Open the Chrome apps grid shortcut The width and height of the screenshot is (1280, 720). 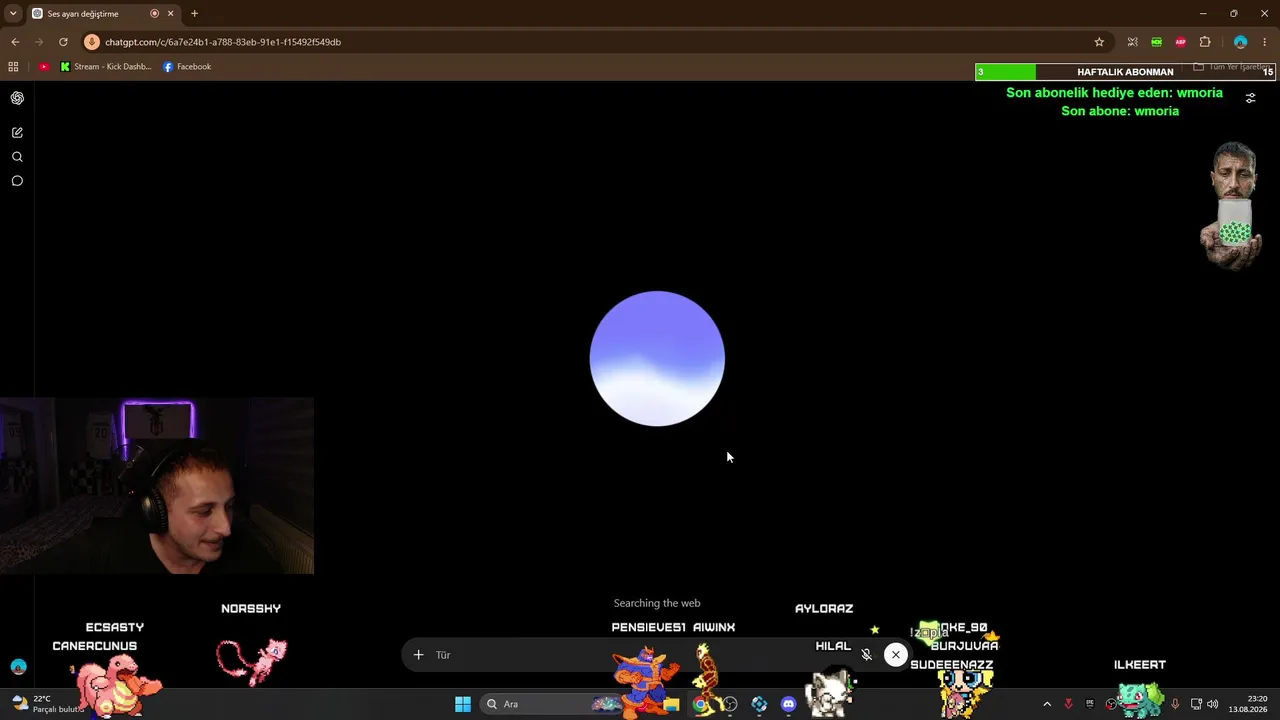coord(13,67)
